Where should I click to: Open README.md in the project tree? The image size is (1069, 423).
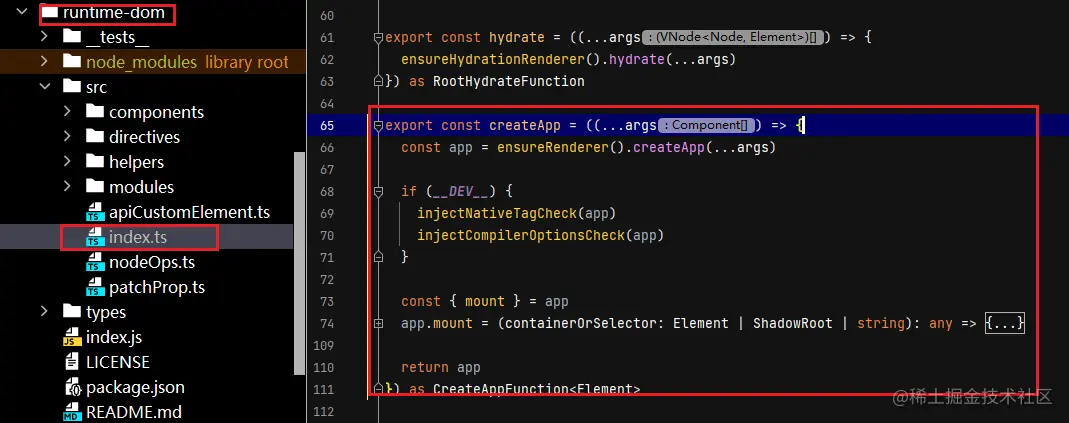tap(134, 413)
